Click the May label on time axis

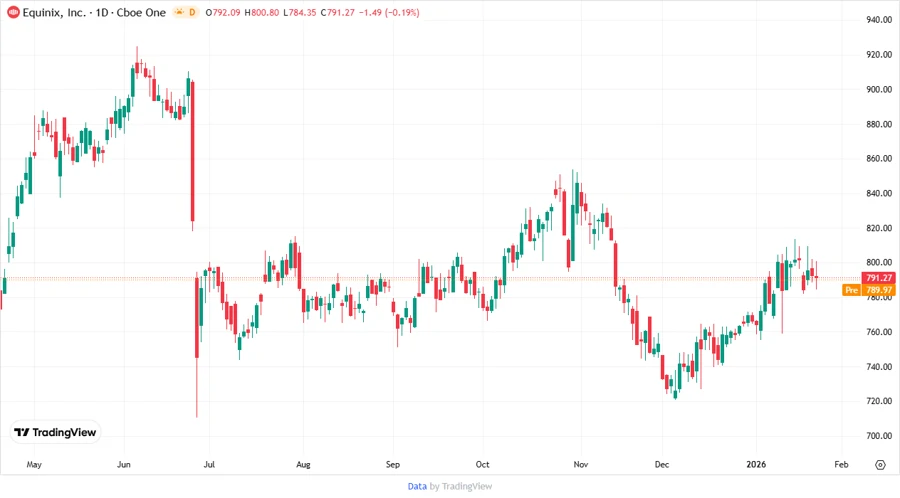pos(34,464)
